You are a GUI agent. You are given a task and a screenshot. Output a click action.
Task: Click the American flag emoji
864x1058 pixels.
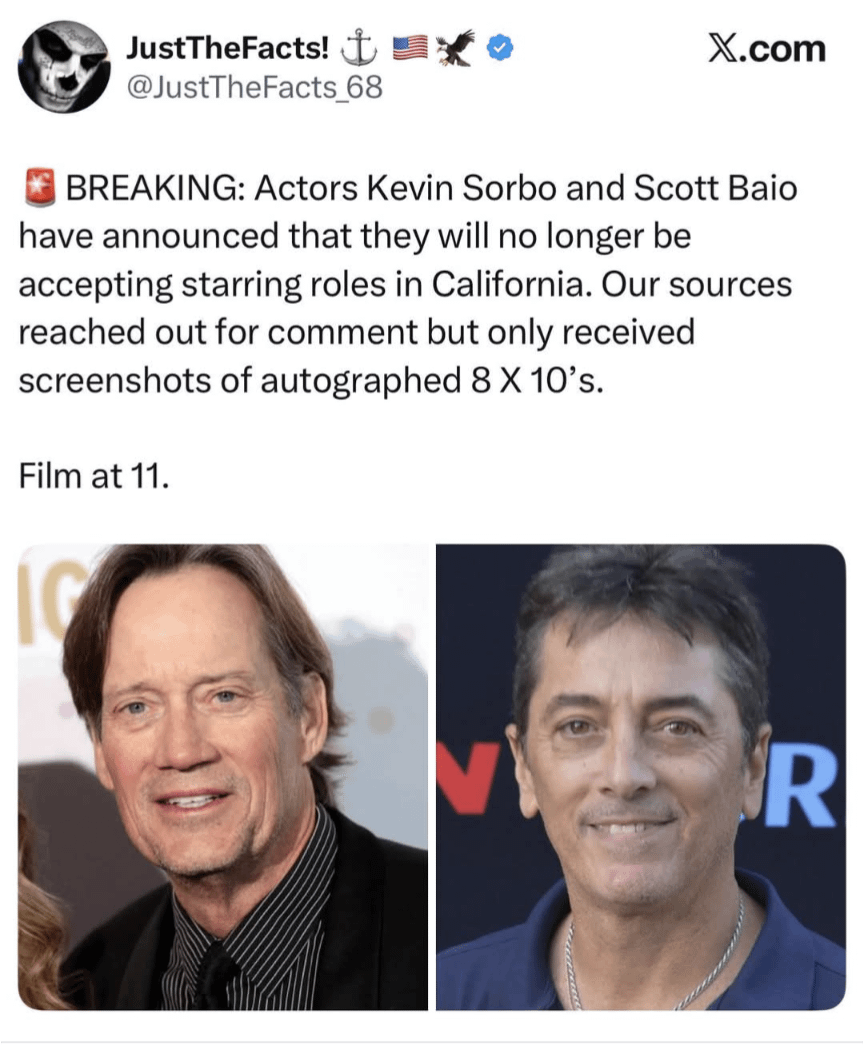(x=410, y=49)
